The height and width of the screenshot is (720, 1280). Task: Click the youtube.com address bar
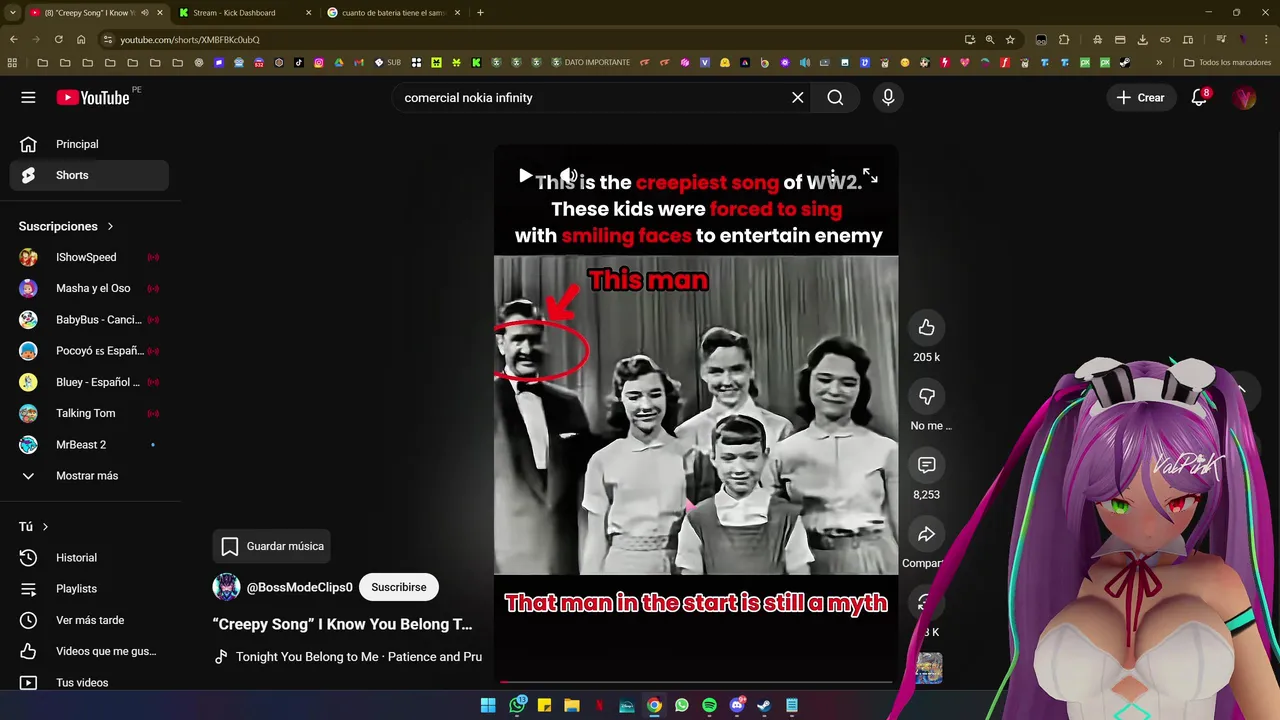(x=530, y=39)
